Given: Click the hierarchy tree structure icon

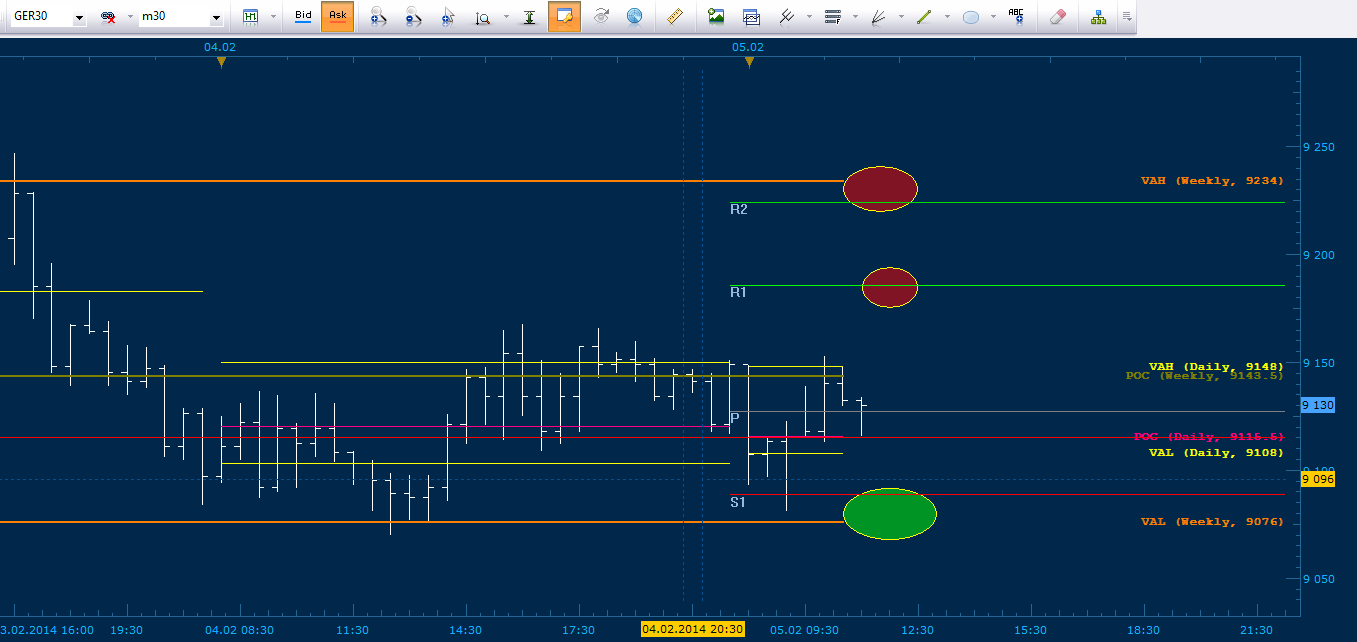Looking at the screenshot, I should 1098,17.
